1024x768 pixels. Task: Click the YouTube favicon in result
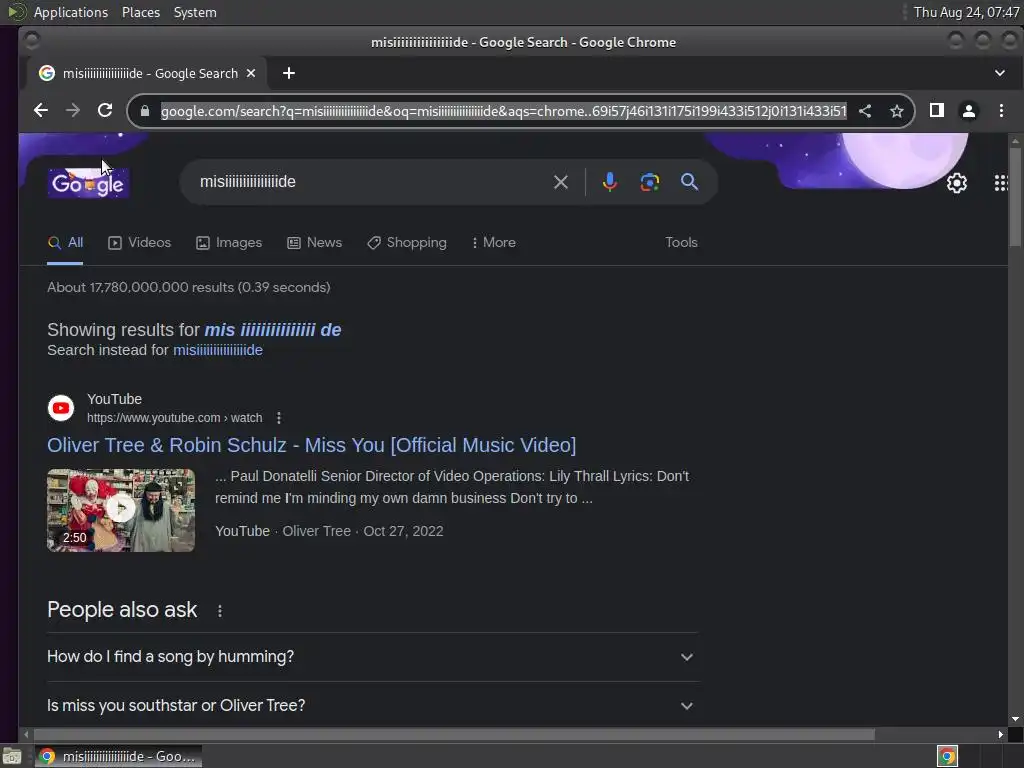pyautogui.click(x=61, y=408)
